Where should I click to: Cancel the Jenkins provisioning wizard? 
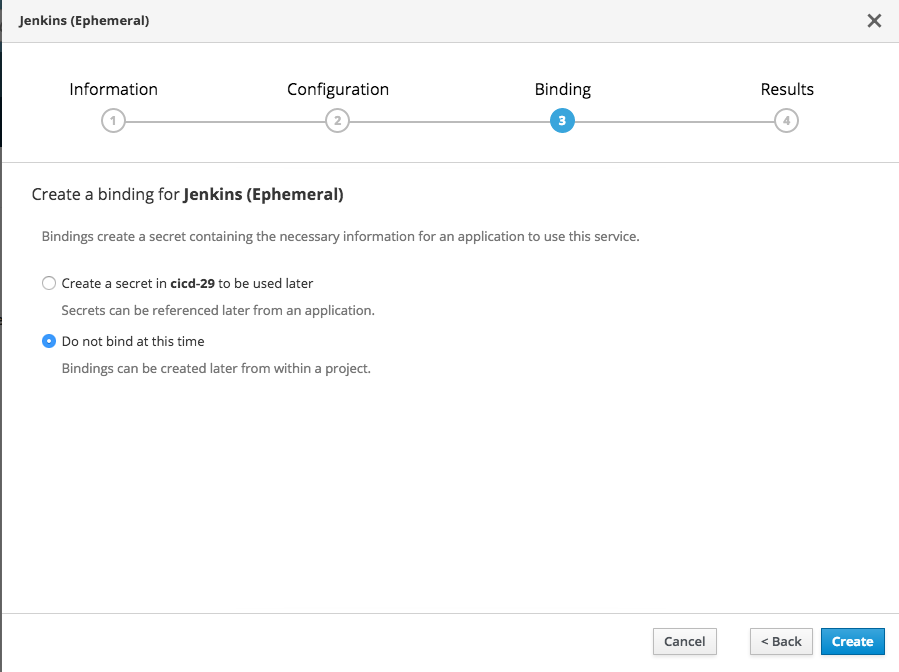(x=685, y=641)
